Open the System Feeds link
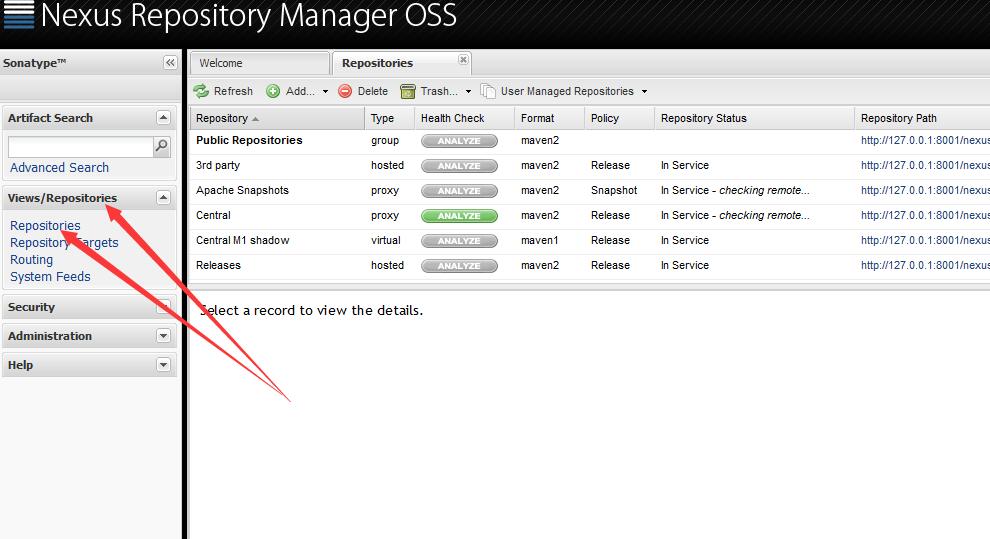Screen dimensions: 990x539 point(51,276)
